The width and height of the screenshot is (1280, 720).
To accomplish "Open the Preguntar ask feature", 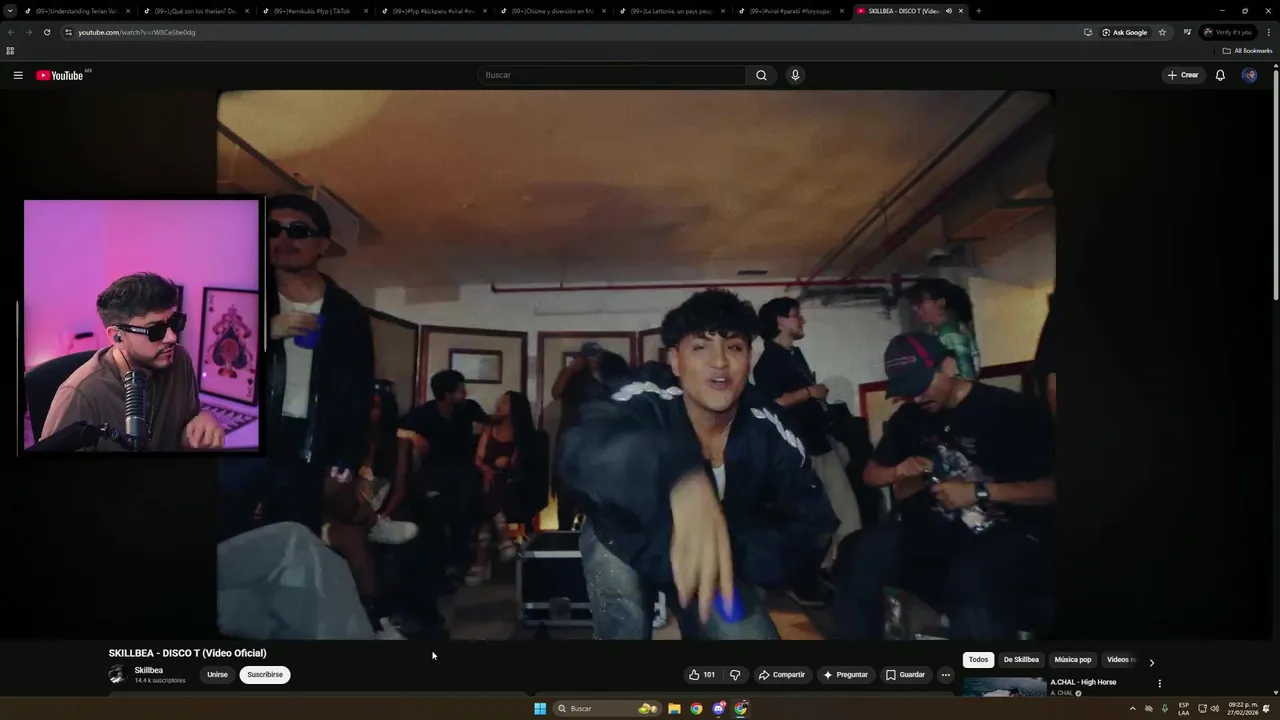I will click(846, 675).
